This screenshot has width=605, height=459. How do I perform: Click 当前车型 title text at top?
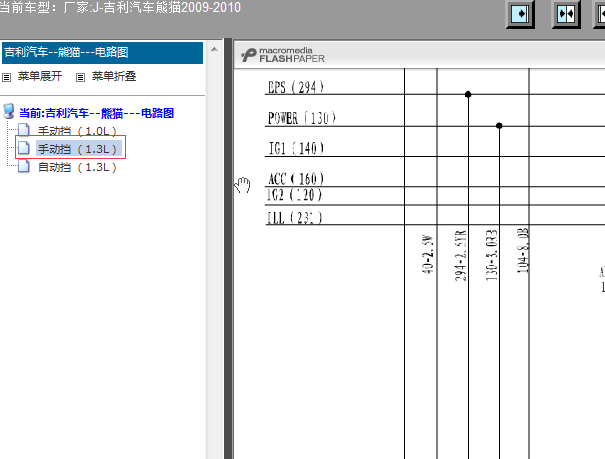(120, 7)
